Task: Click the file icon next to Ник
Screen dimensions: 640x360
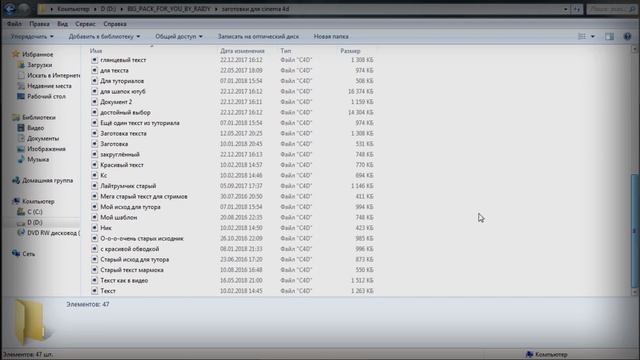Action: pos(94,228)
